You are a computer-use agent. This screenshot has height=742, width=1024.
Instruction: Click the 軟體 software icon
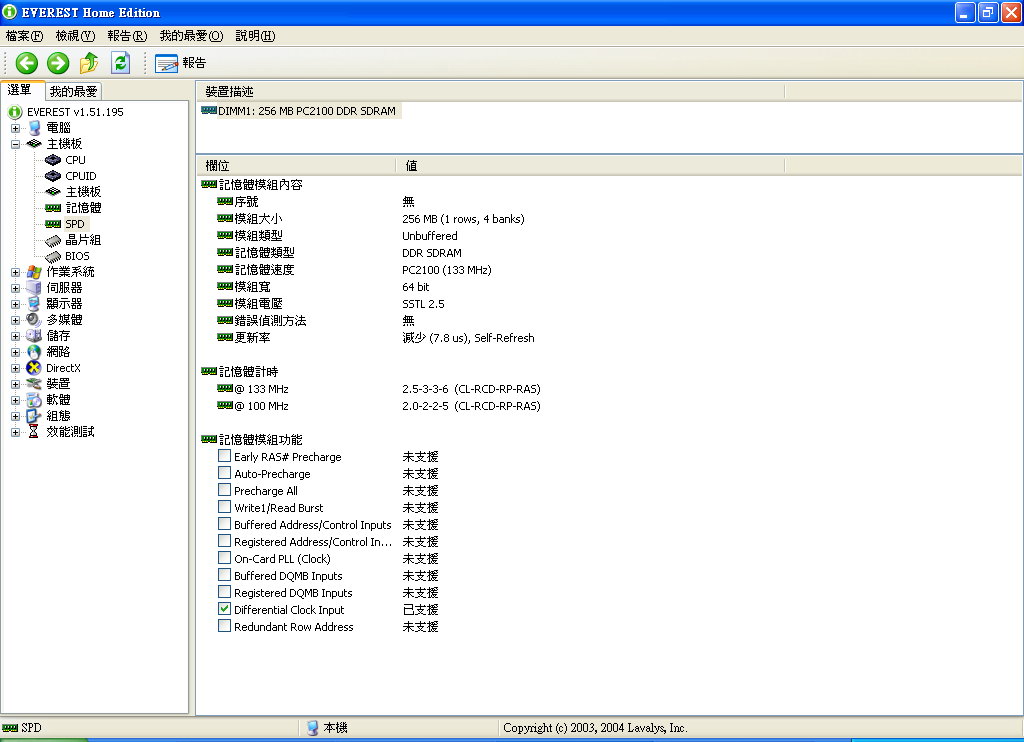34,400
